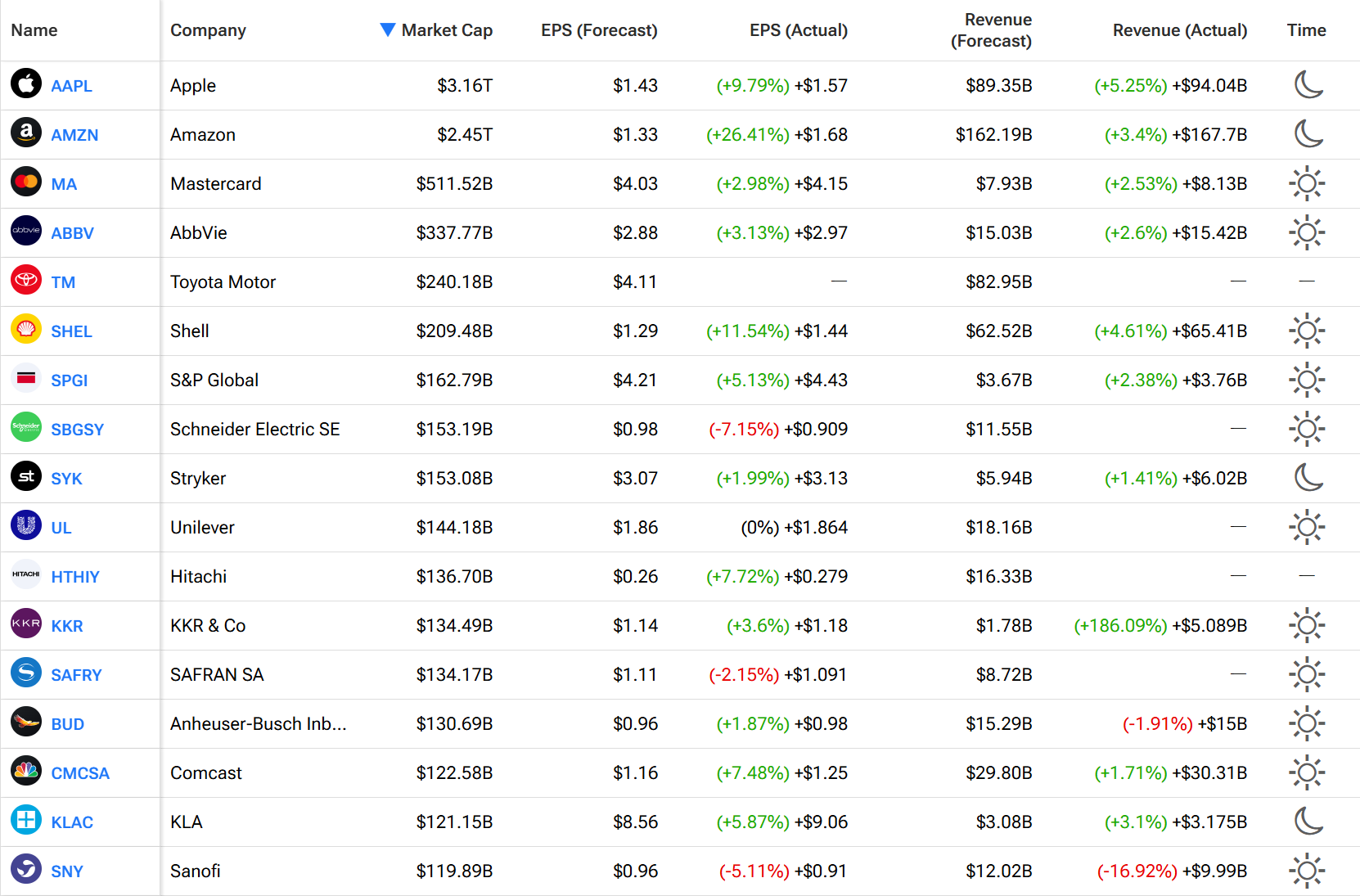Viewport: 1360px width, 896px height.
Task: Click the Shell logo icon
Action: tap(26, 329)
